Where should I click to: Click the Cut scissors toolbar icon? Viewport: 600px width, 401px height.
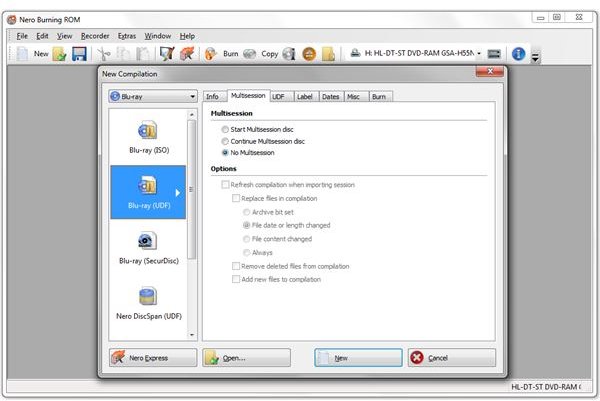103,54
